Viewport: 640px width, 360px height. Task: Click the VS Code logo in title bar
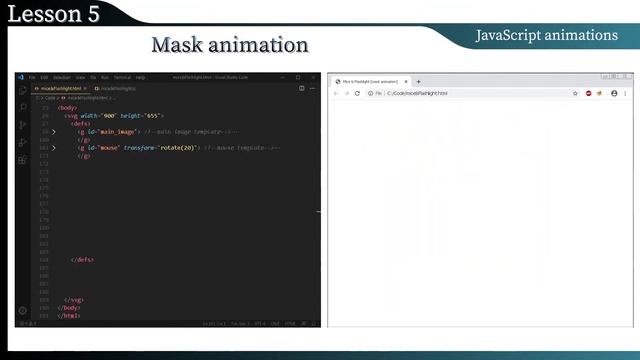21,77
